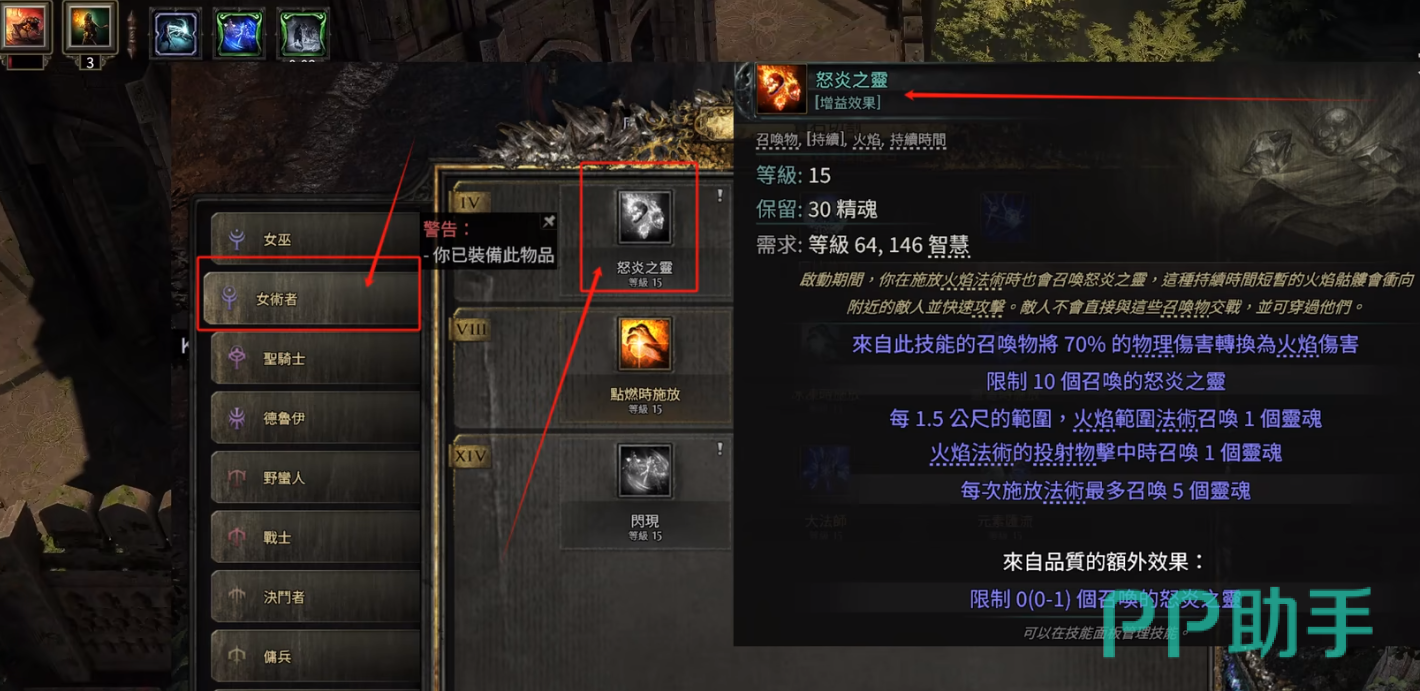Viewport: 1420px width, 691px height.
Task: Select the 戰士 class button
Action: (316, 537)
